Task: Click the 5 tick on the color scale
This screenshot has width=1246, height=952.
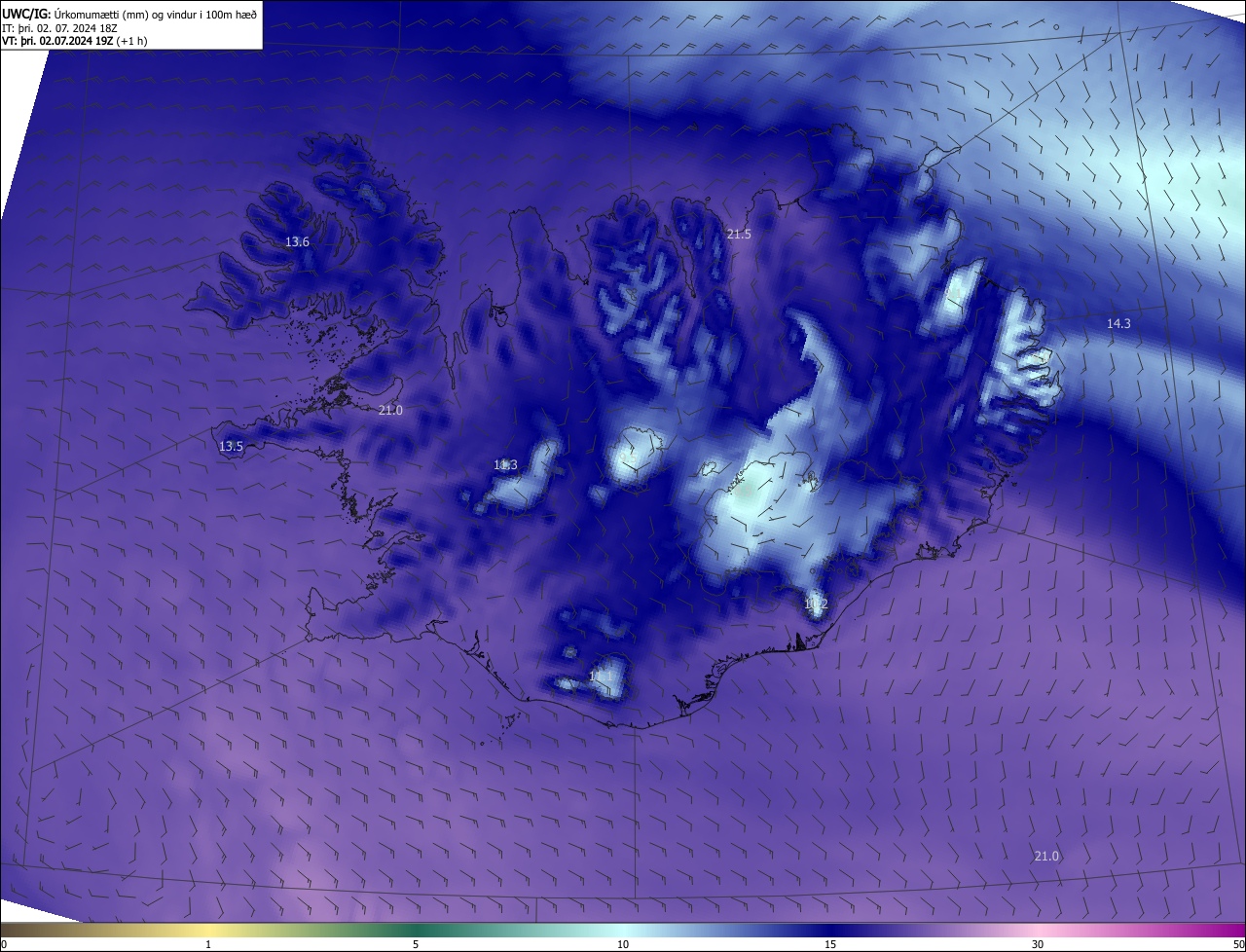Action: (x=416, y=944)
